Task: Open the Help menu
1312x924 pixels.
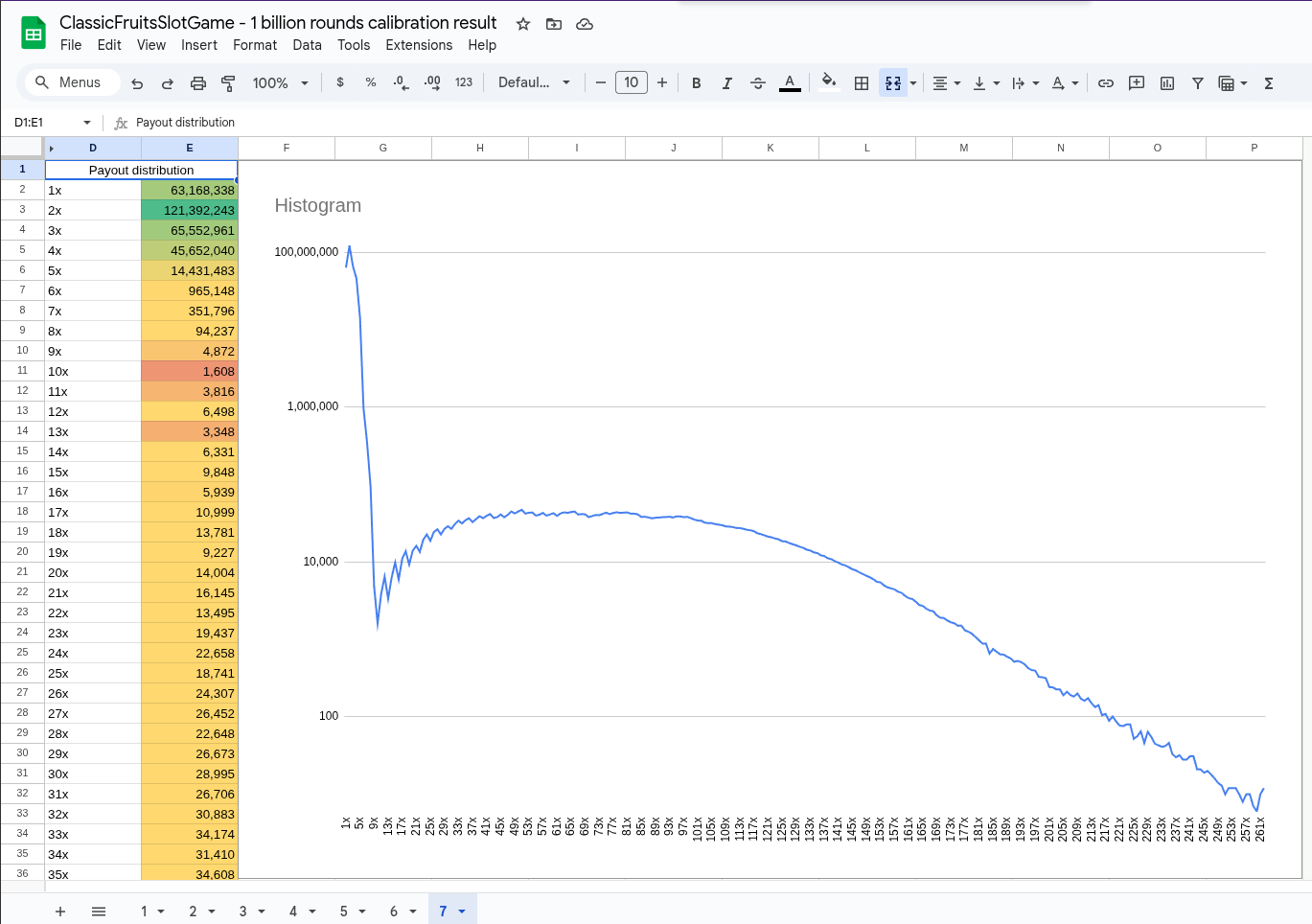Action: [x=482, y=45]
